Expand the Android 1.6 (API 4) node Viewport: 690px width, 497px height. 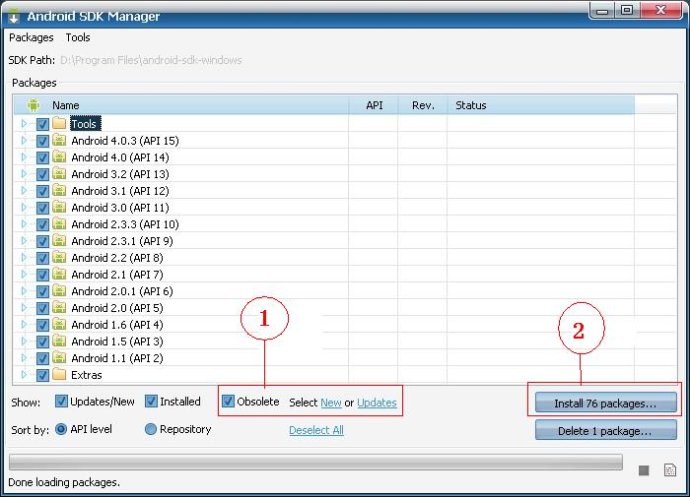(x=24, y=324)
